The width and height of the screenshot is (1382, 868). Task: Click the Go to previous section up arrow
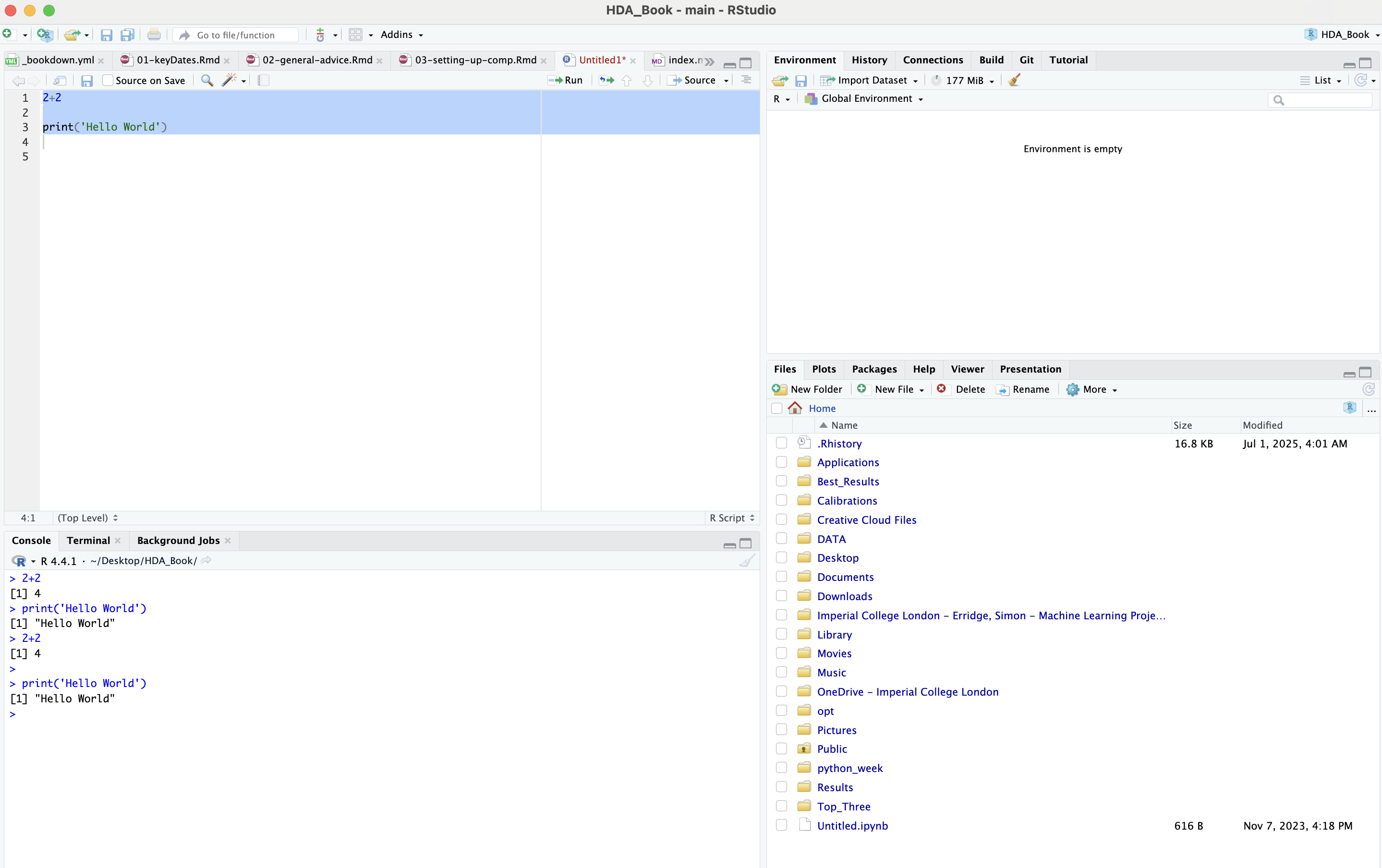[627, 80]
